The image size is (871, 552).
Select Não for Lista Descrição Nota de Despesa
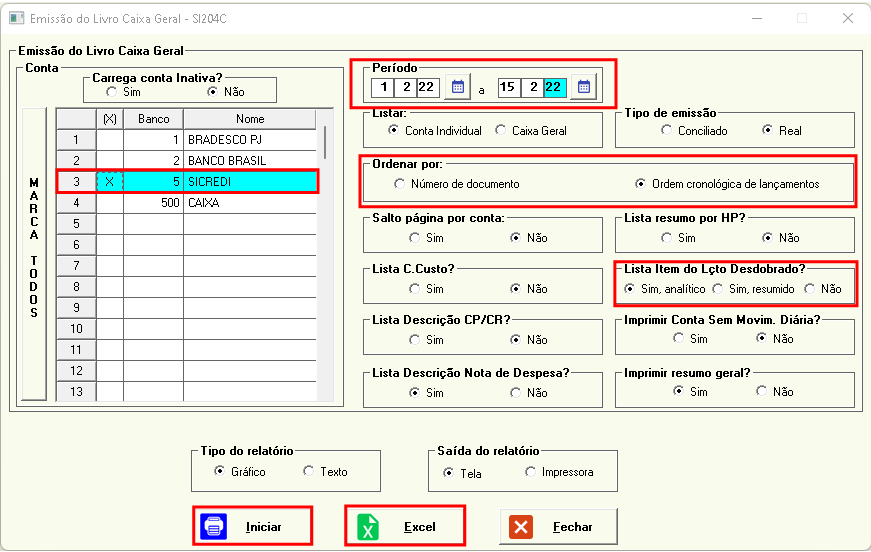pos(515,393)
